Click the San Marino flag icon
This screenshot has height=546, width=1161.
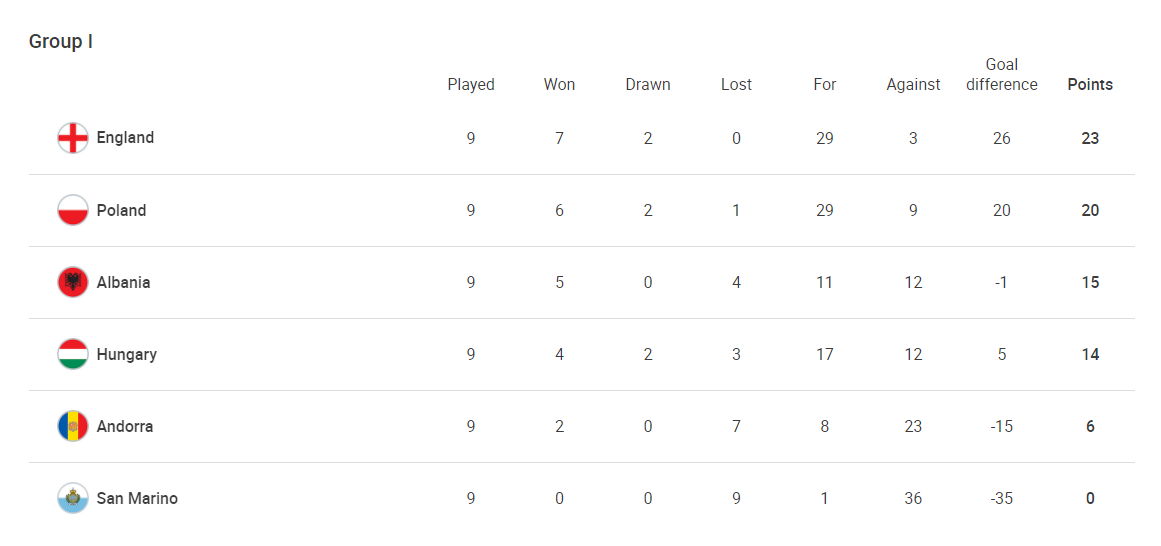click(x=73, y=498)
